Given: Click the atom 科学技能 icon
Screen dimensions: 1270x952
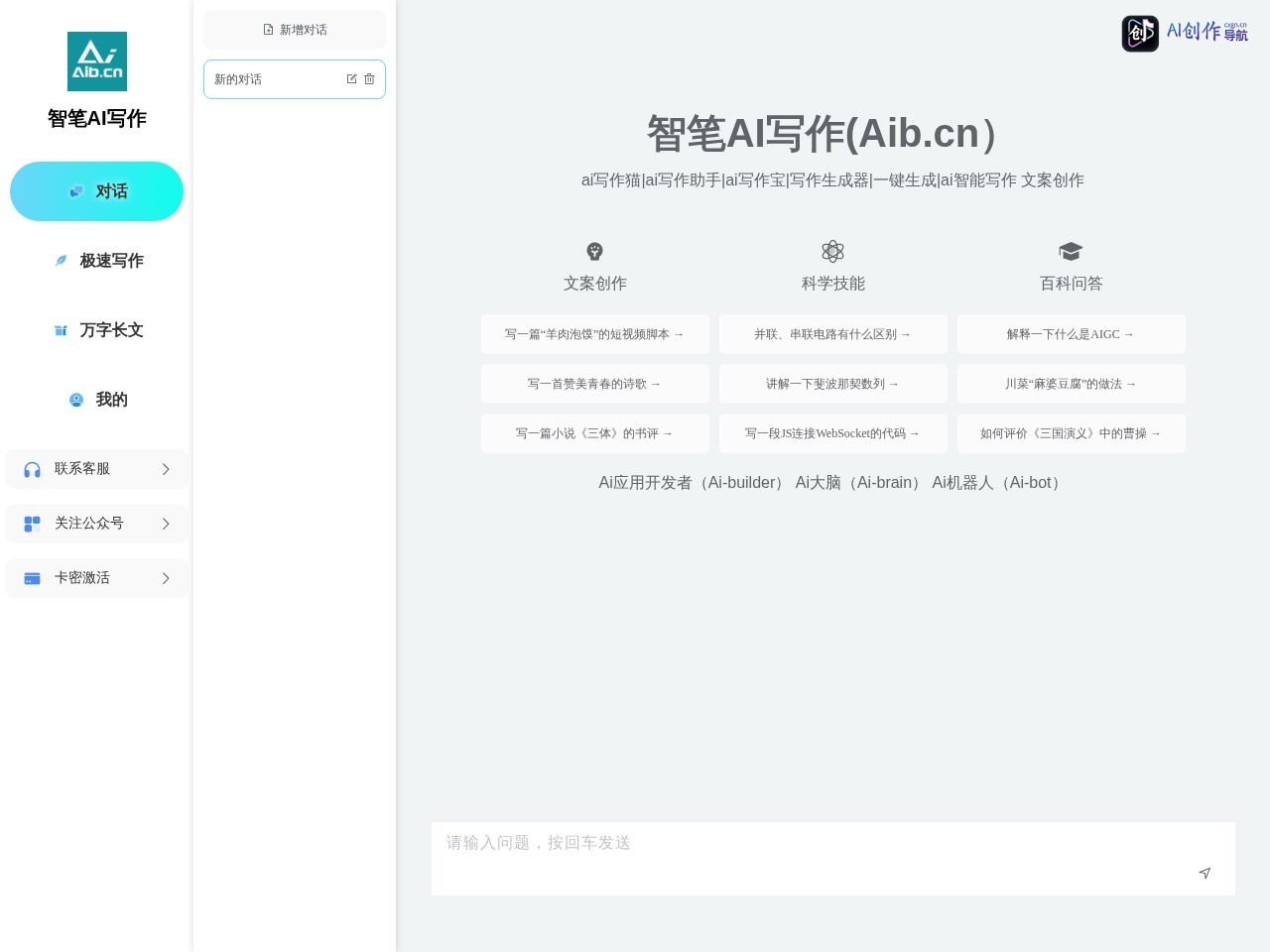Looking at the screenshot, I should [x=832, y=251].
